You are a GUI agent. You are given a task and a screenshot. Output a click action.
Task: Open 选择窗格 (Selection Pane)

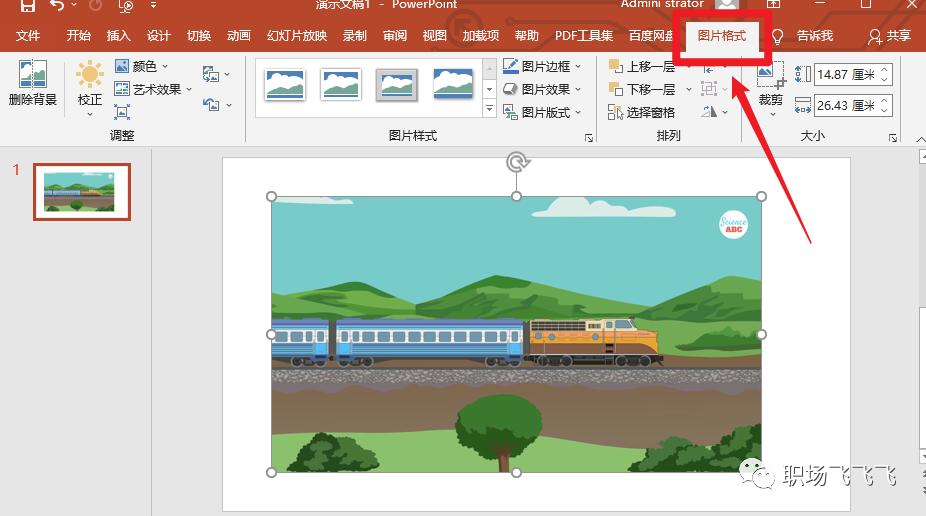(x=642, y=112)
